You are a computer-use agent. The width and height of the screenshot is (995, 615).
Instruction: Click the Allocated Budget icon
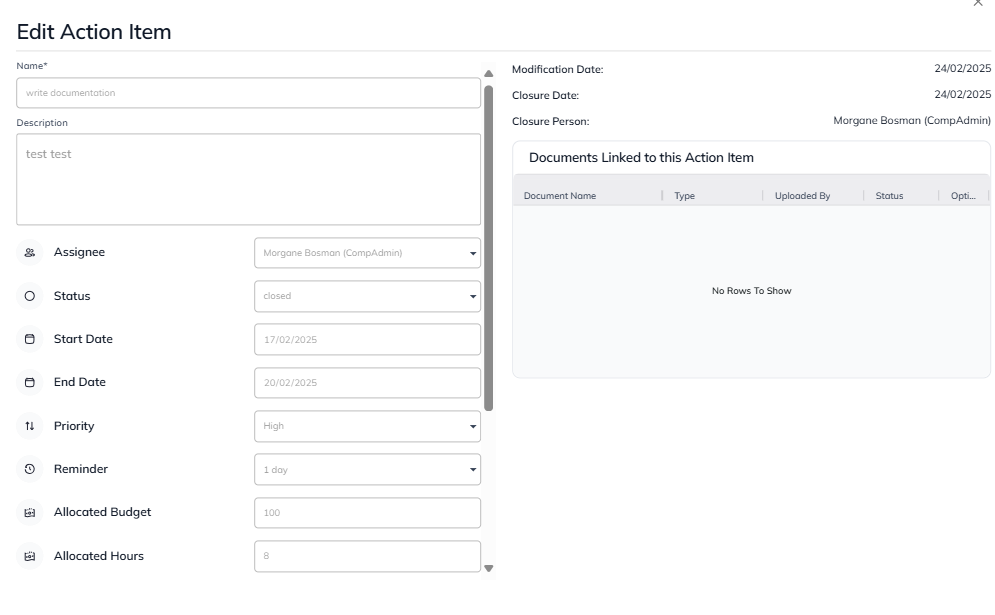(x=29, y=512)
